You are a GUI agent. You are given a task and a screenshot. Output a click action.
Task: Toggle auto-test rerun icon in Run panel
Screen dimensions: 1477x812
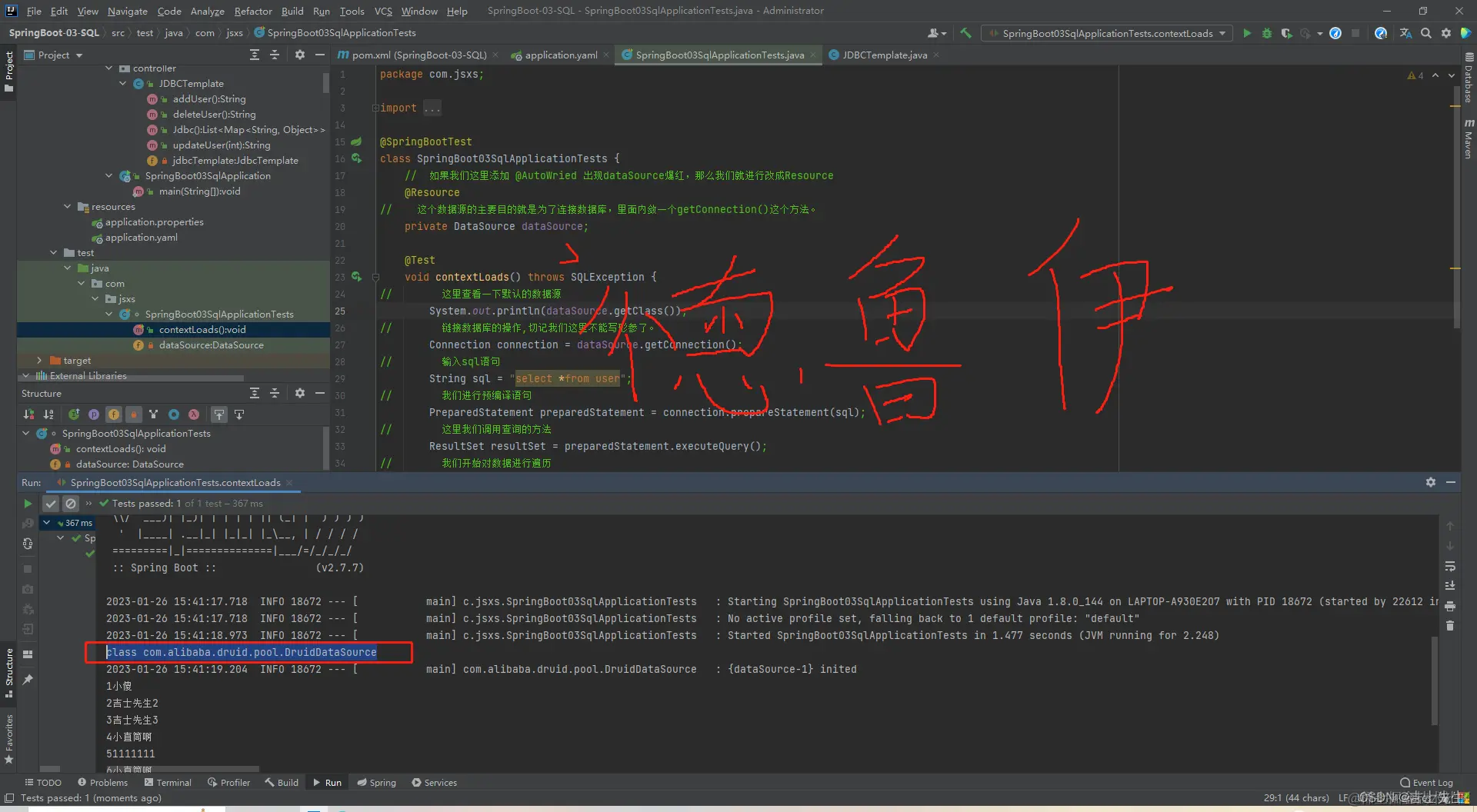28,544
